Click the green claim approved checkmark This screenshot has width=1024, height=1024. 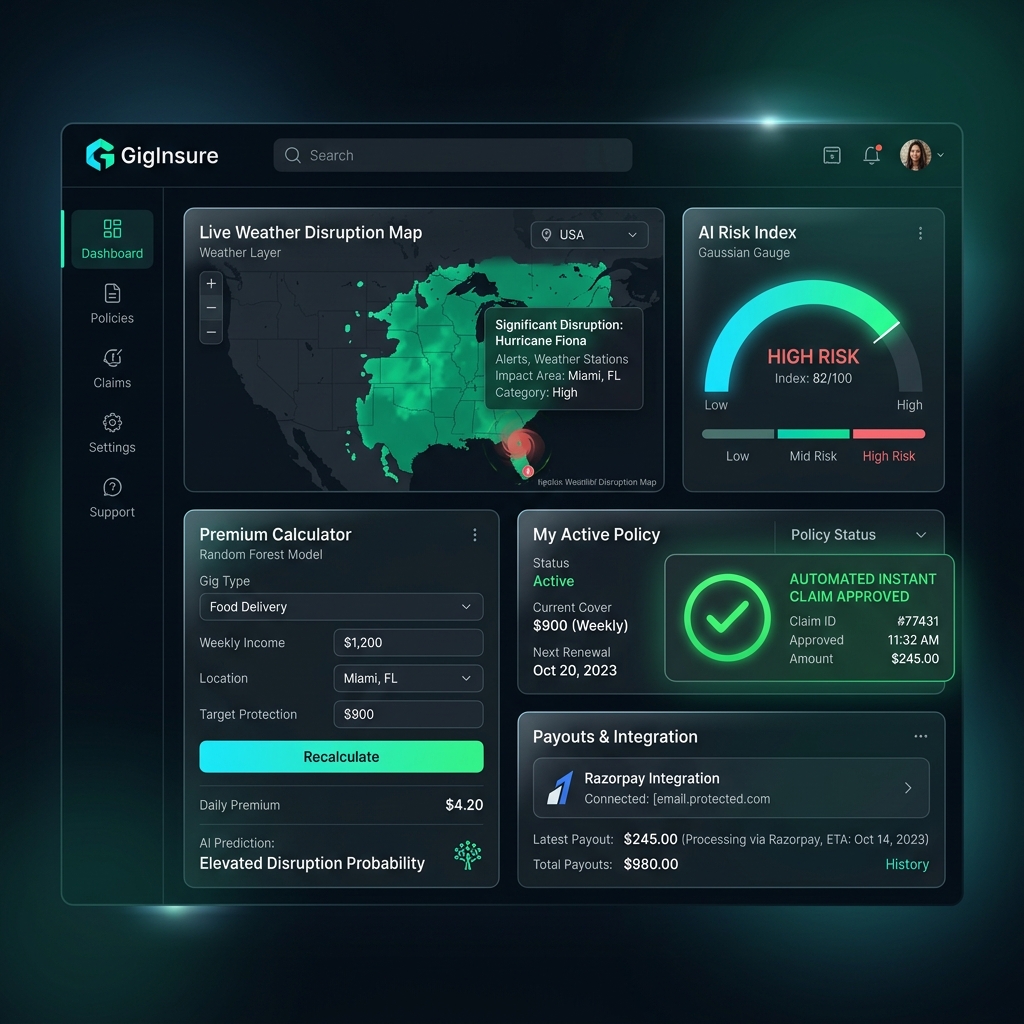click(x=727, y=618)
